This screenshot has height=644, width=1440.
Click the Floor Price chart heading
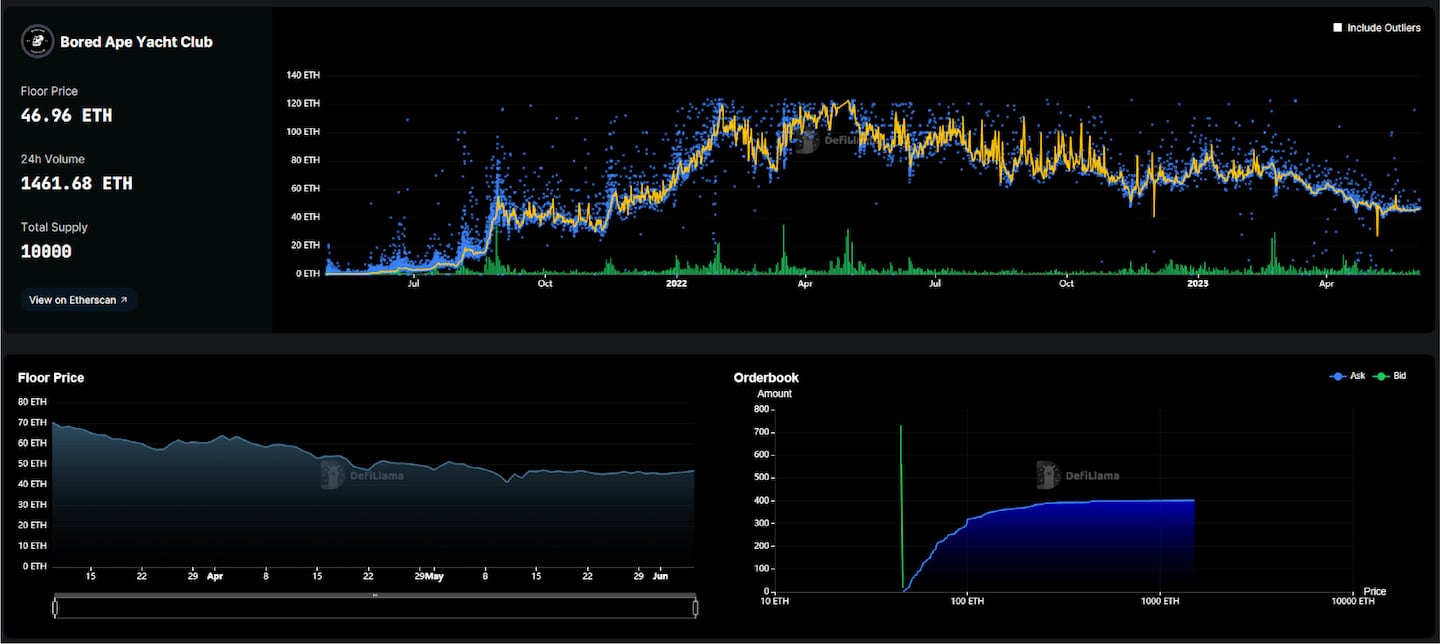tap(51, 378)
